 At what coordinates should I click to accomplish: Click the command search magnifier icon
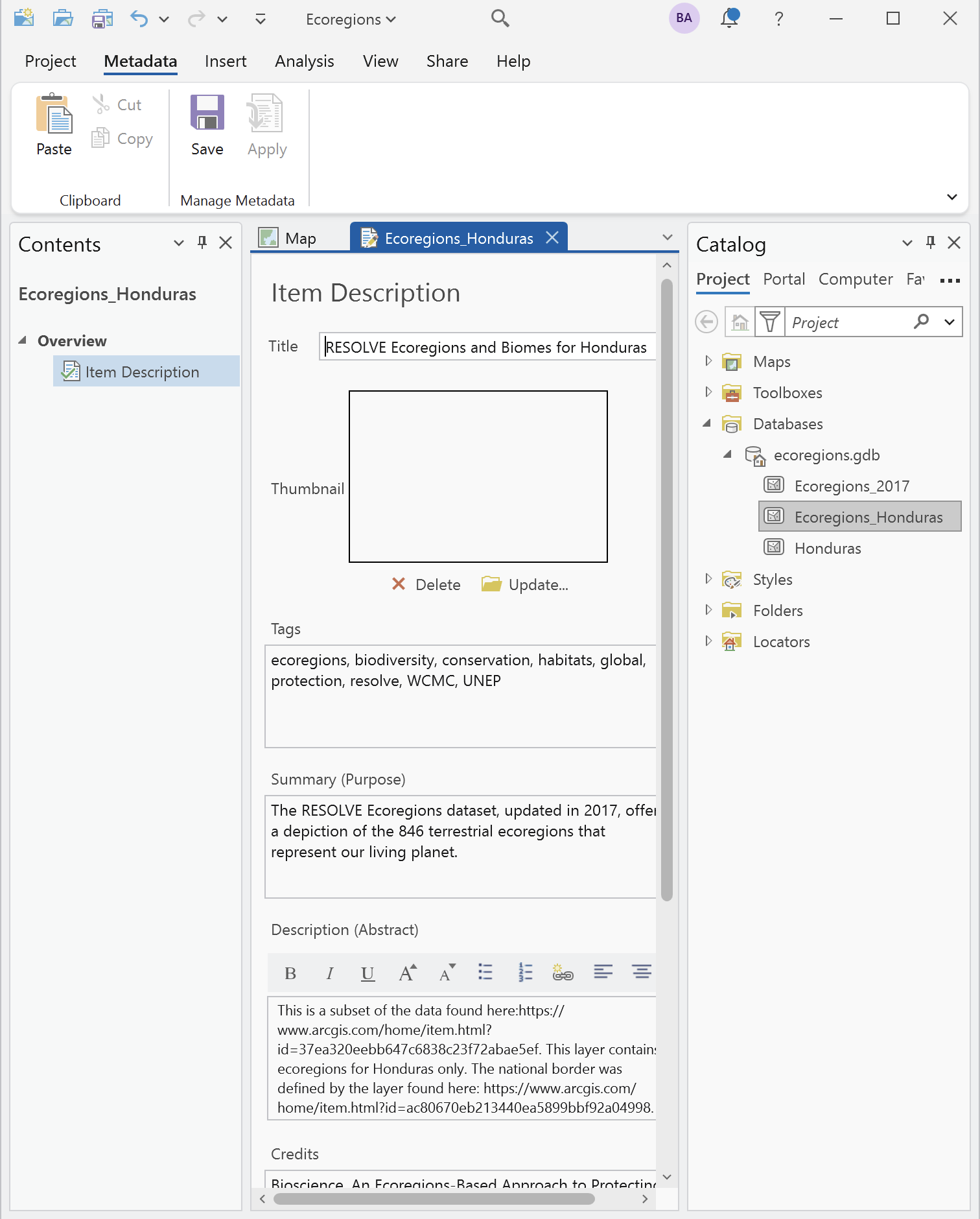500,18
